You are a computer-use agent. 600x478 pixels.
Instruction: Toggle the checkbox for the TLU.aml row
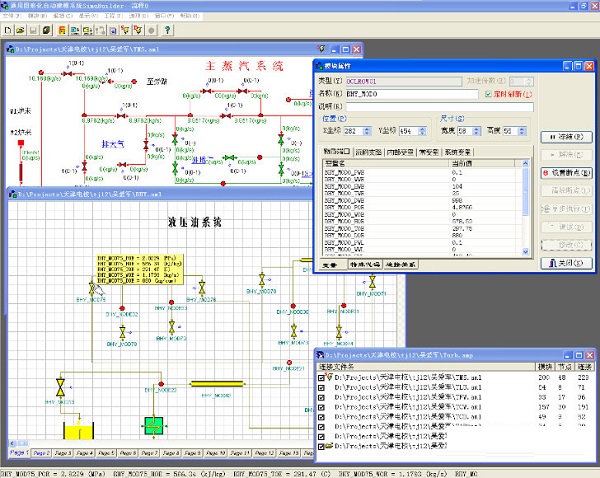321,388
